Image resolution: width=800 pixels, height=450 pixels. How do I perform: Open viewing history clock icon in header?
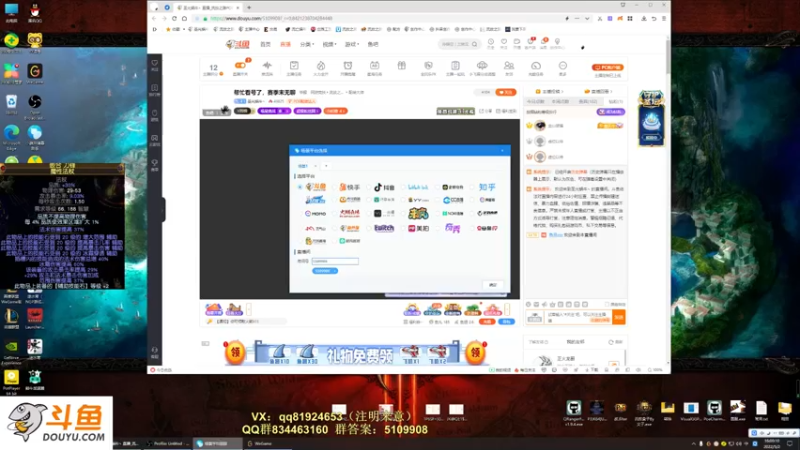coord(491,42)
